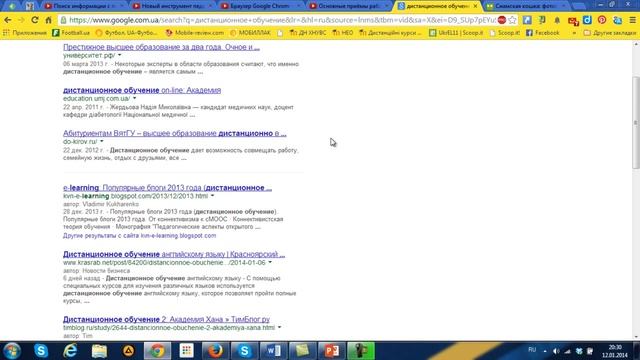Open the Mobile-review.com bookmark
Screen dimensions: 640x360
point(195,33)
